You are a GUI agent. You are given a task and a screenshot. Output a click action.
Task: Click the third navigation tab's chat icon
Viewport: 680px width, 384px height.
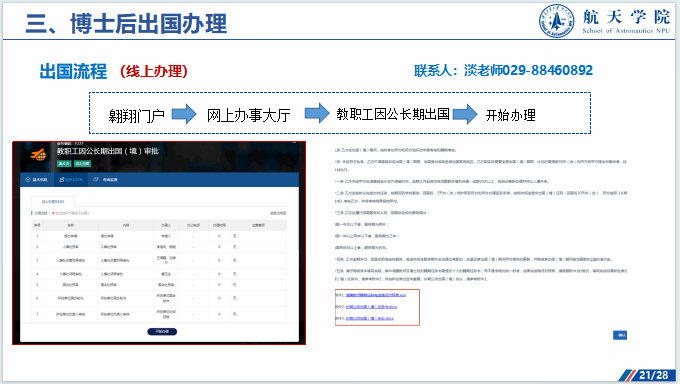tap(96, 179)
